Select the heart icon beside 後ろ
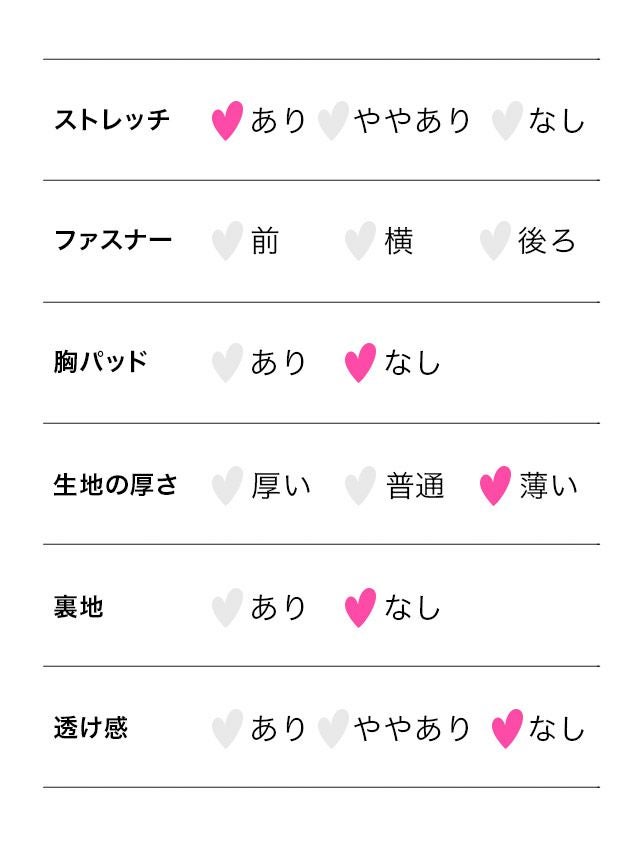Screen dimensions: 640x854 tap(494, 242)
